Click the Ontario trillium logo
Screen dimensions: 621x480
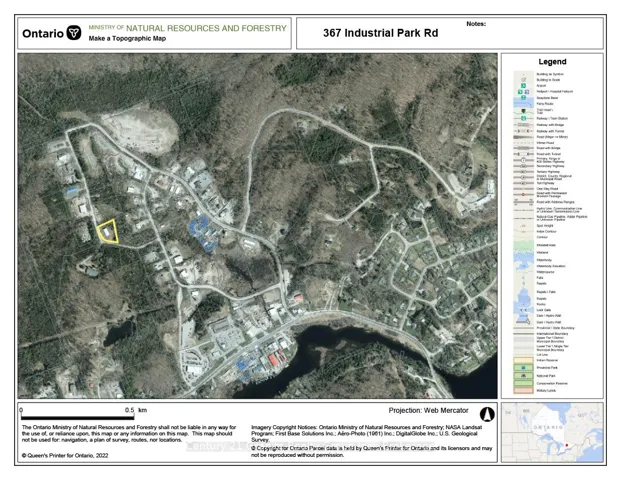coord(73,32)
